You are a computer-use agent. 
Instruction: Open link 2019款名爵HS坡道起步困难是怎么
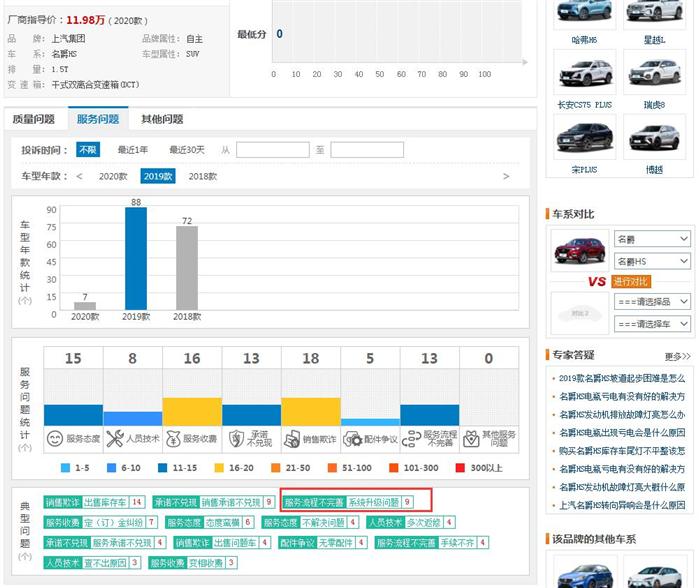click(x=621, y=379)
